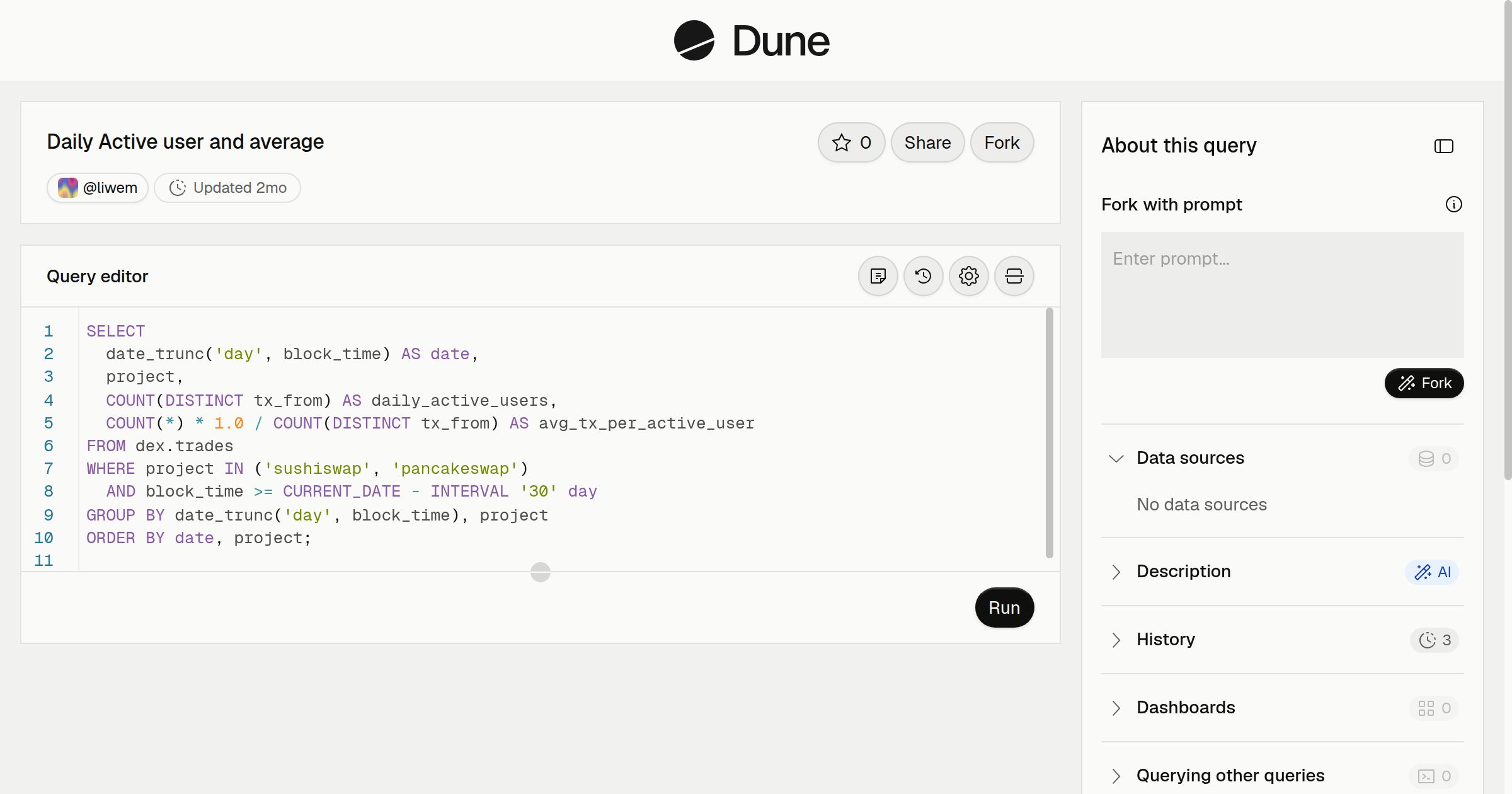
Task: Fork the query from header
Action: coord(1002,142)
